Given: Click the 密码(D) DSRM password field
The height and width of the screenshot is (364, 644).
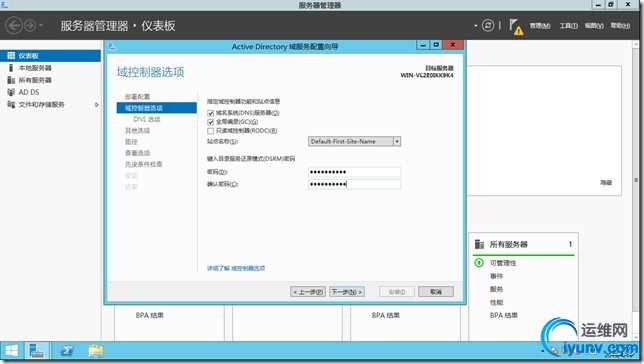Looking at the screenshot, I should click(x=354, y=172).
